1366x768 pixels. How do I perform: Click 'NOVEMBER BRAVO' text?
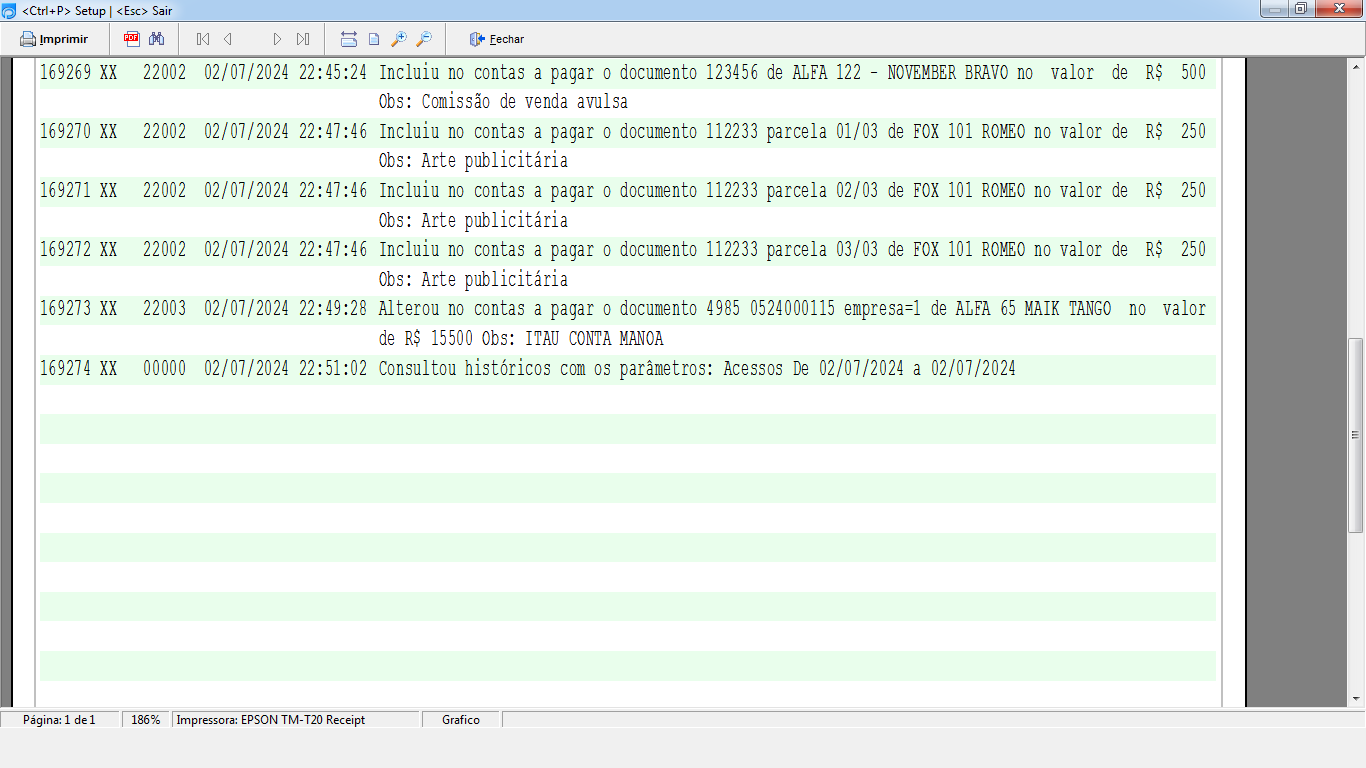pos(948,73)
